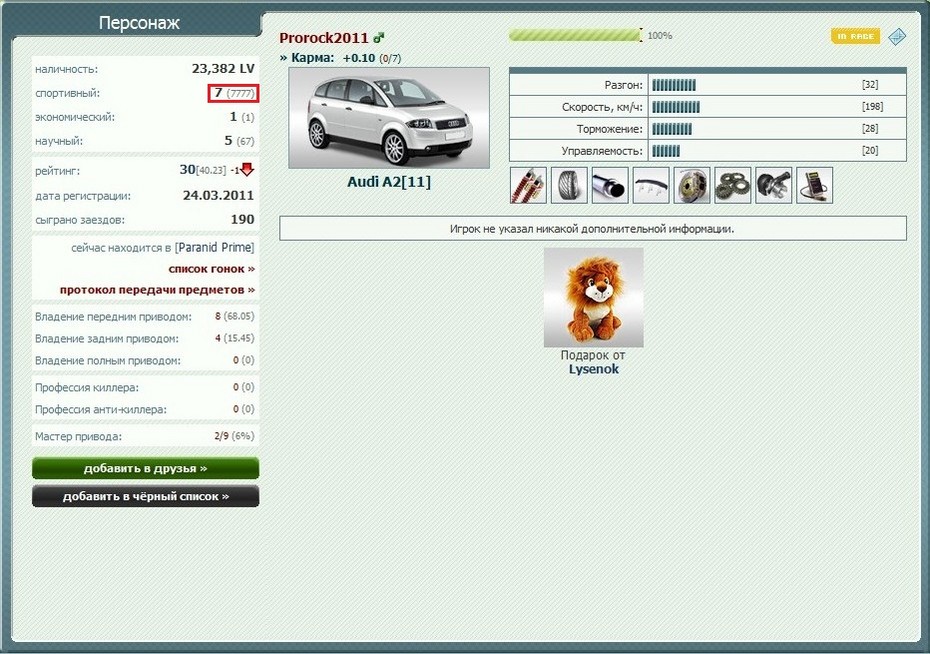Open протокол передачи предметов link
930x654 pixels.
click(x=157, y=289)
